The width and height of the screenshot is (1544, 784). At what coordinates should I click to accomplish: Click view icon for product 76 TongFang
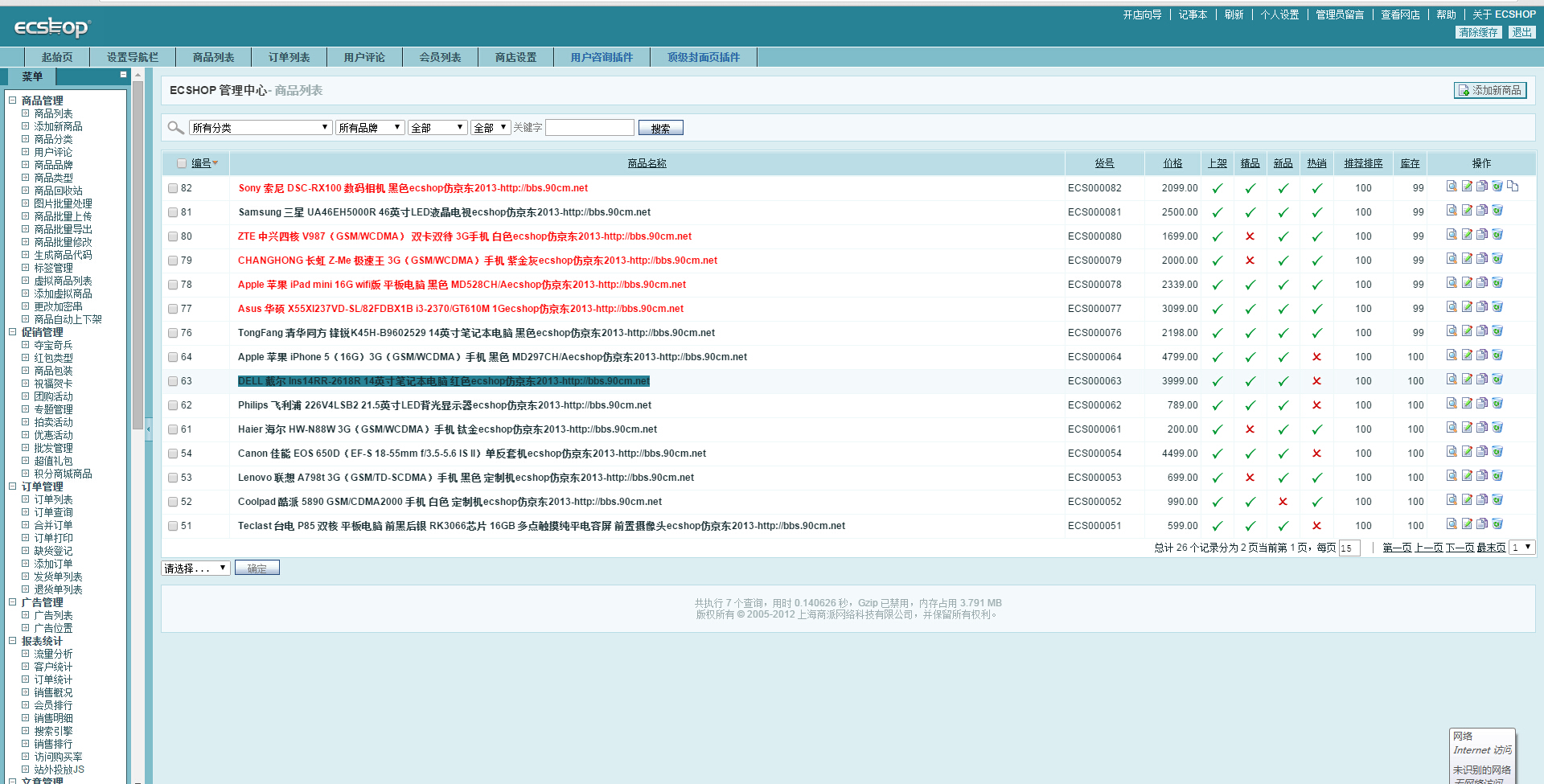tap(1452, 330)
